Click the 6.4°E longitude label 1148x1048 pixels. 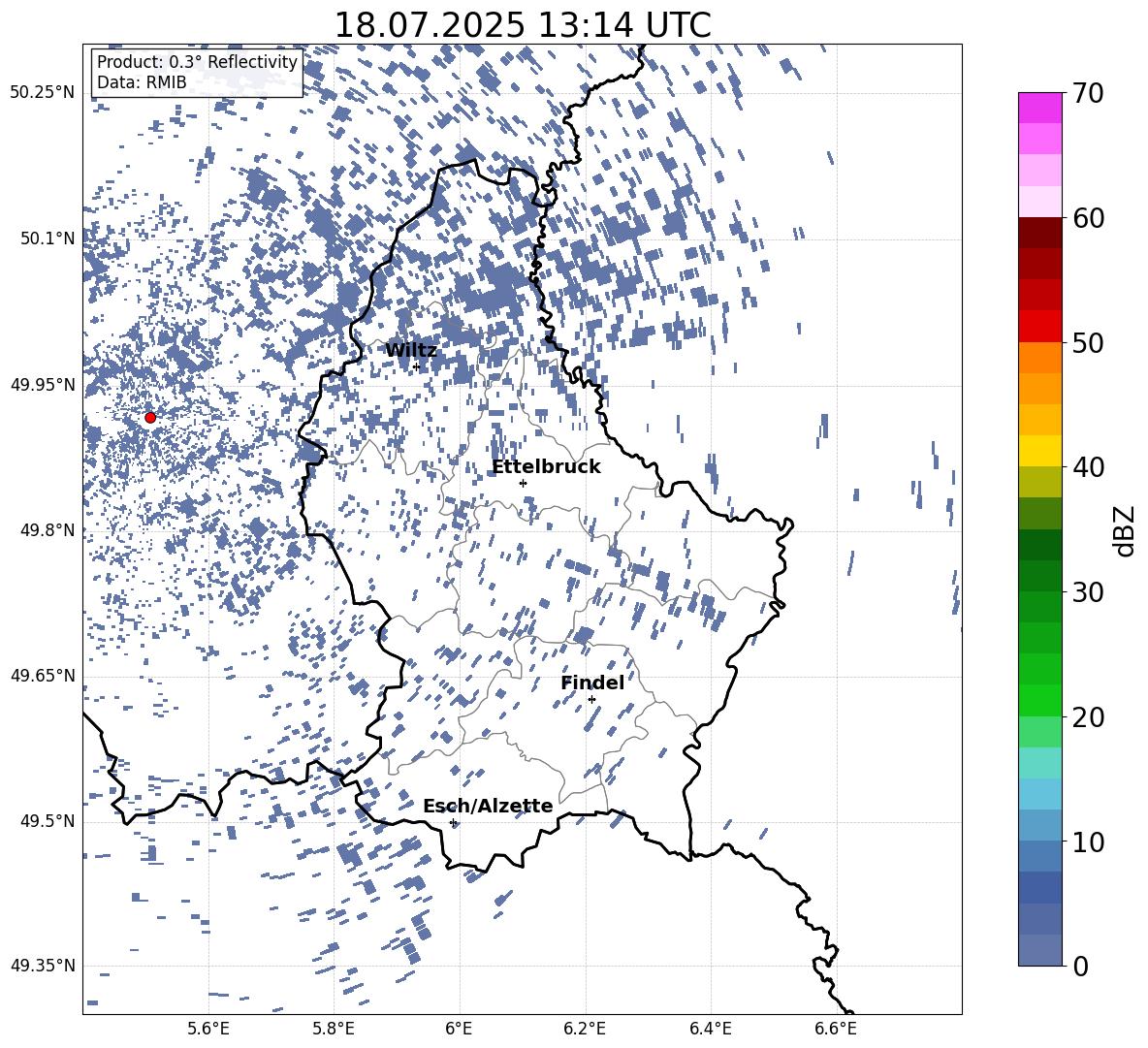[x=710, y=1029]
